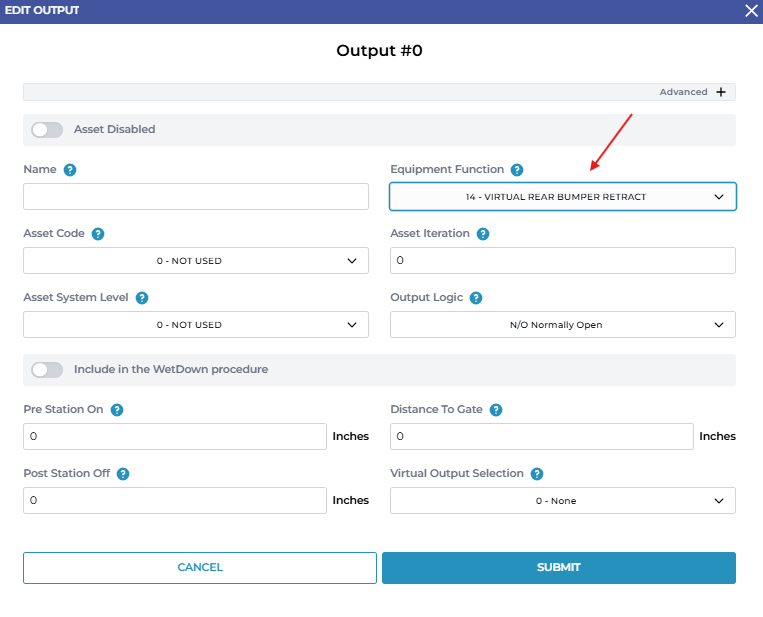Click the Cancel button
763x617 pixels.
point(200,568)
